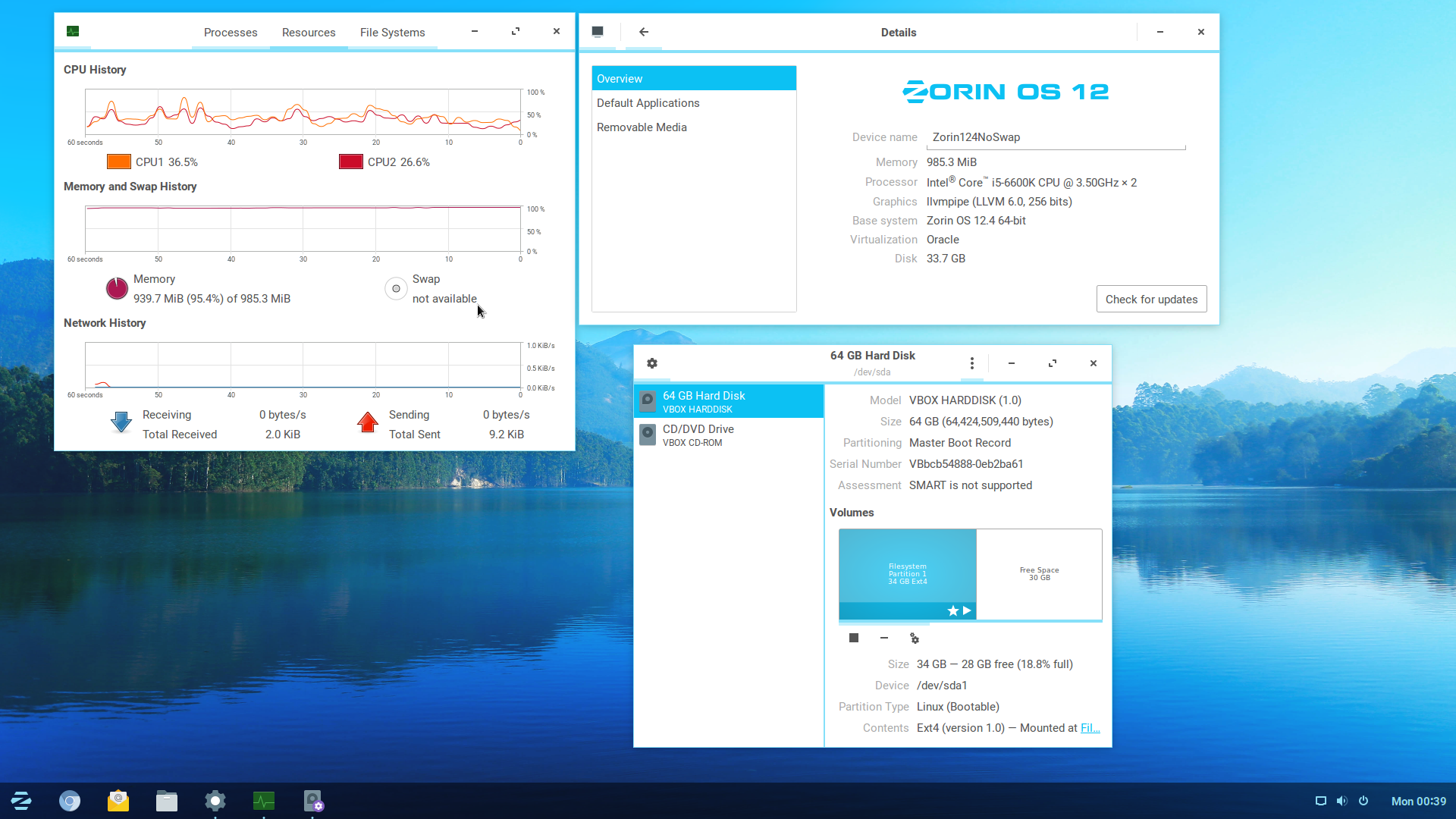Close the System Monitor window
This screenshot has height=819, width=1456.
pos(557,31)
